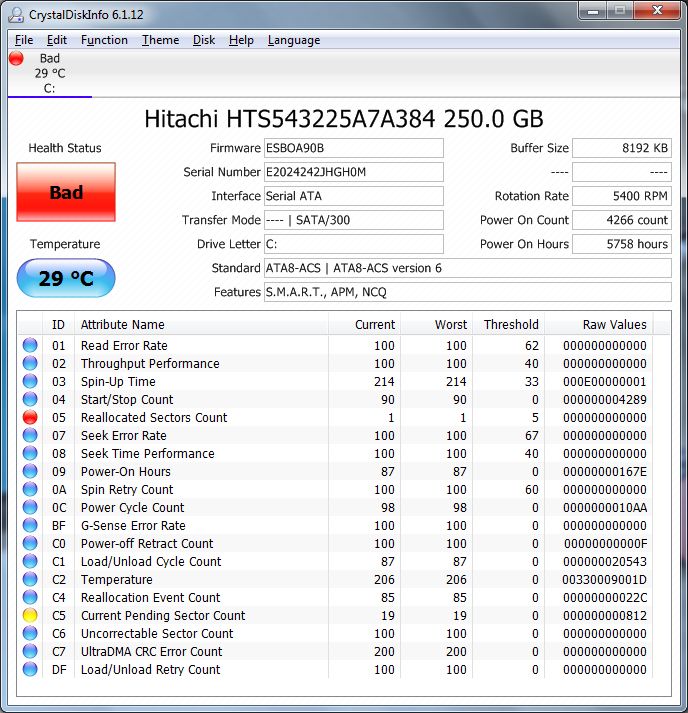Click the blue status icon for UltraDMA CRC Error Count
This screenshot has width=688, height=713.
click(30, 651)
